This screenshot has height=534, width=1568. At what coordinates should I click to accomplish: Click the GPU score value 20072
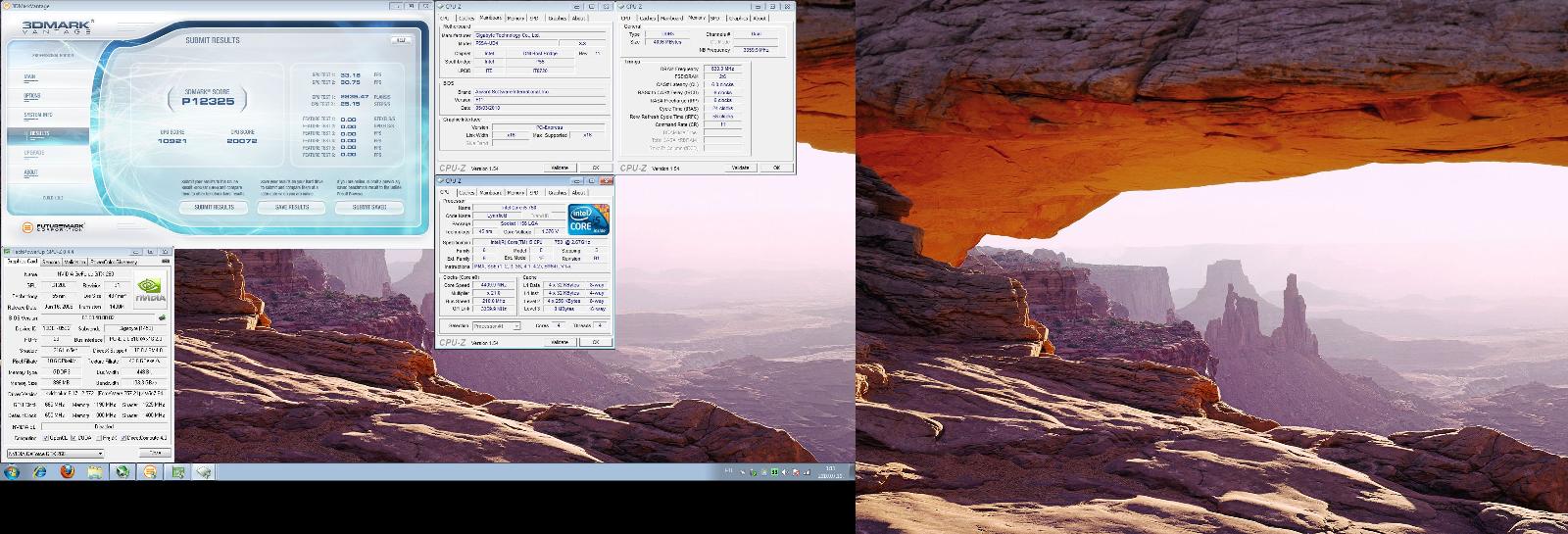[242, 141]
